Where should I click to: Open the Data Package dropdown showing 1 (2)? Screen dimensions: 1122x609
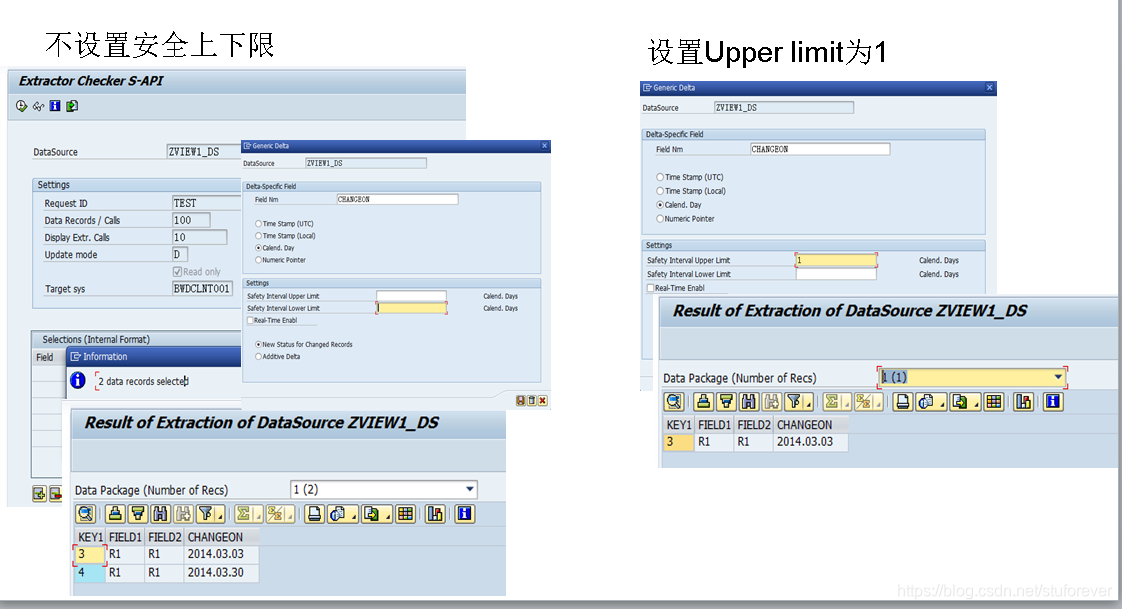pyautogui.click(x=469, y=489)
